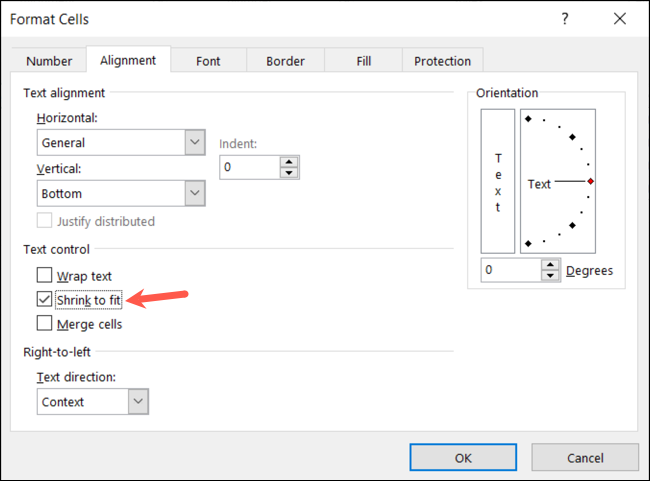
Task: Open the Text direction dropdown
Action: click(x=138, y=401)
